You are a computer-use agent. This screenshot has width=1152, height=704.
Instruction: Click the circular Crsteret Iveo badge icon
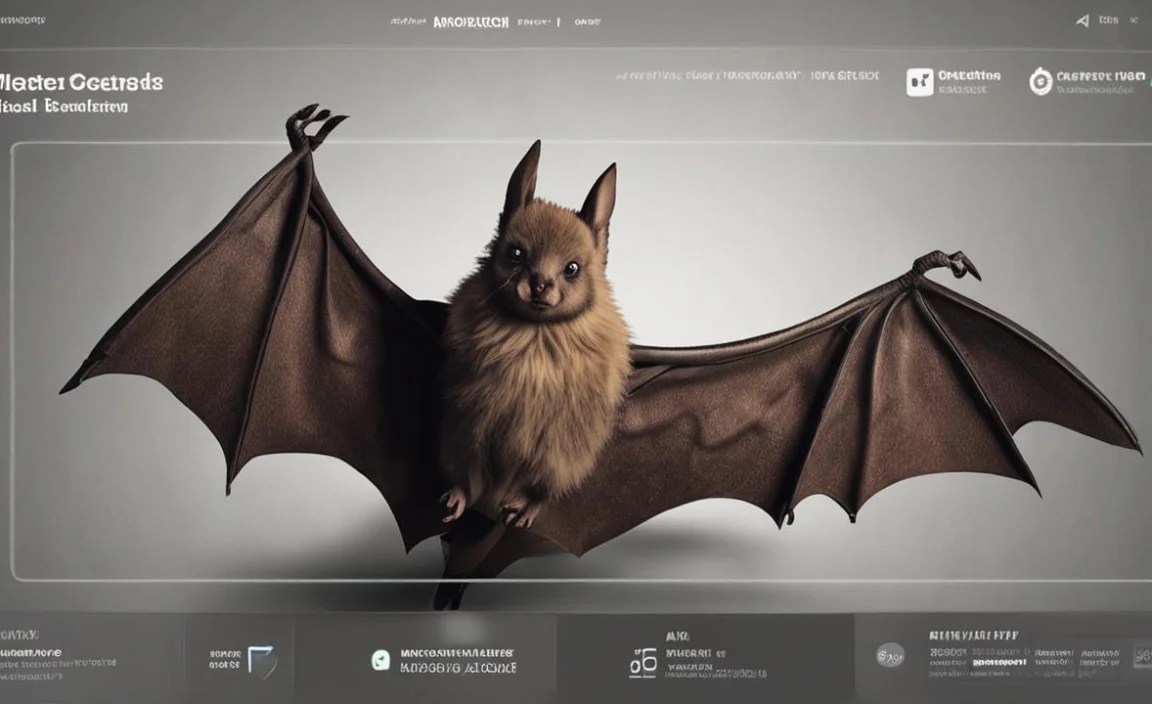tap(1041, 80)
